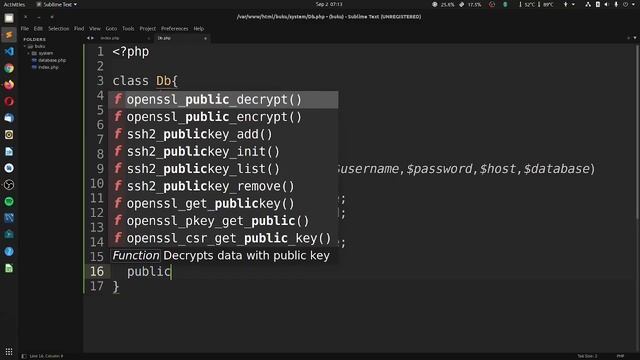Viewport: 640px width, 360px height.
Task: Launch Visual Studio Code from dock
Action: [9, 51]
